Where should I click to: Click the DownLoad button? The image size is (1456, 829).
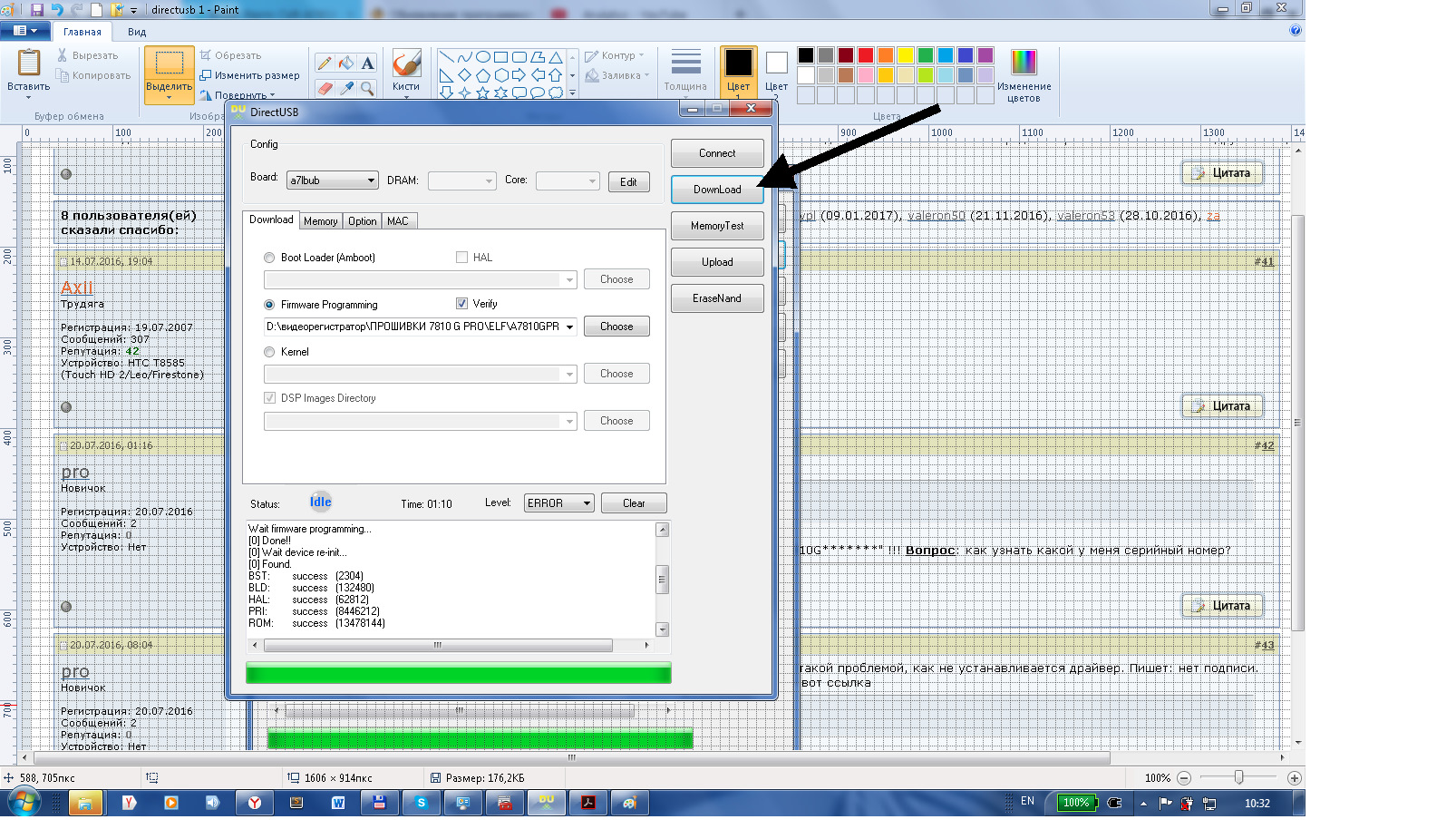(x=717, y=190)
